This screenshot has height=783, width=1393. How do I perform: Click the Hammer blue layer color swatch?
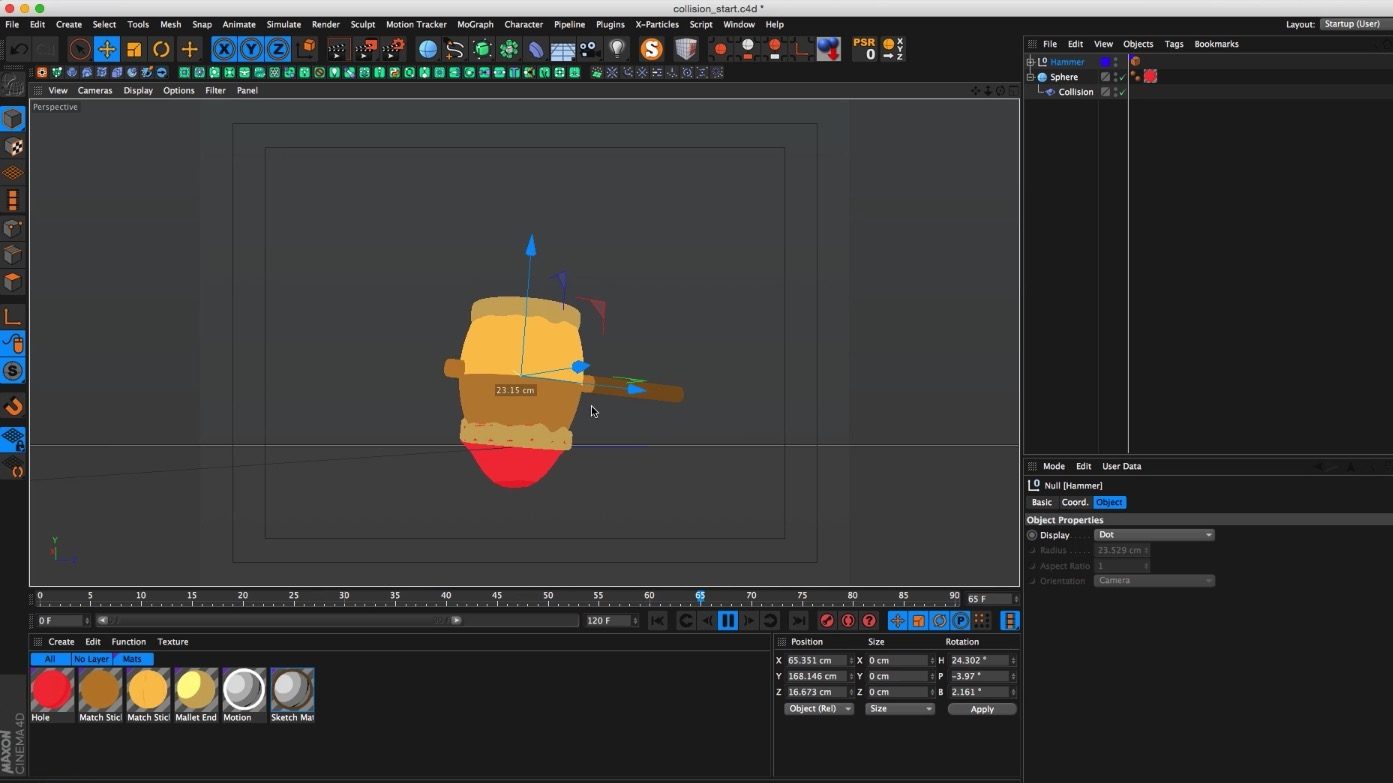coord(1105,62)
